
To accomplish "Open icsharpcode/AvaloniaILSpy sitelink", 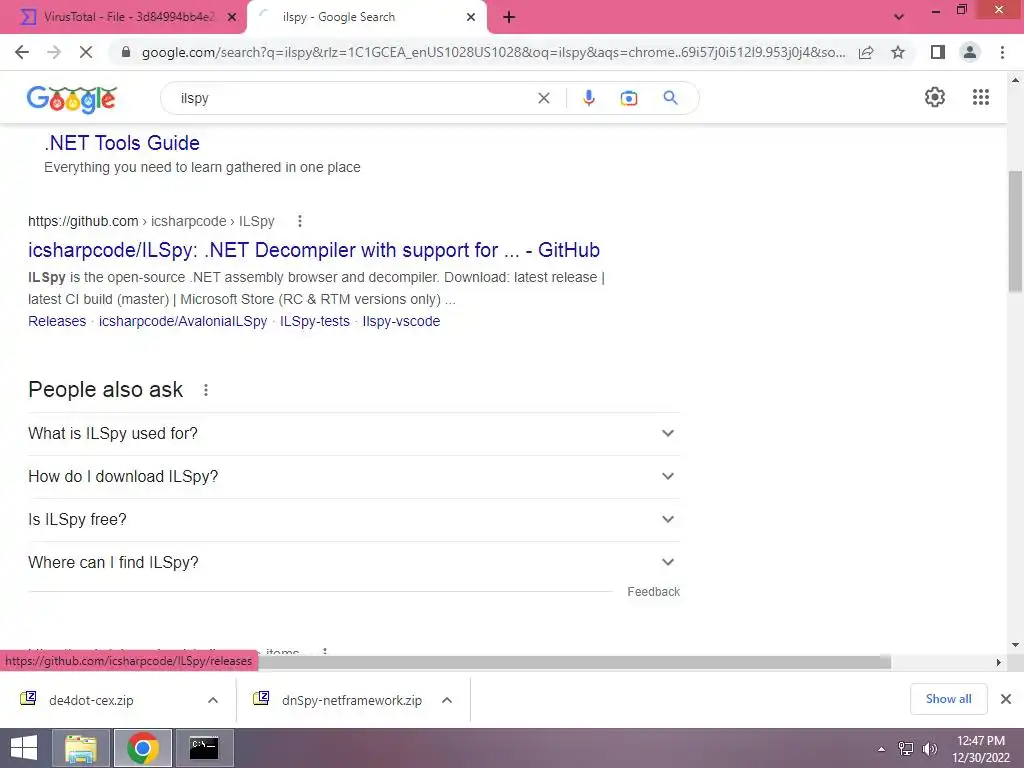I will [x=183, y=321].
